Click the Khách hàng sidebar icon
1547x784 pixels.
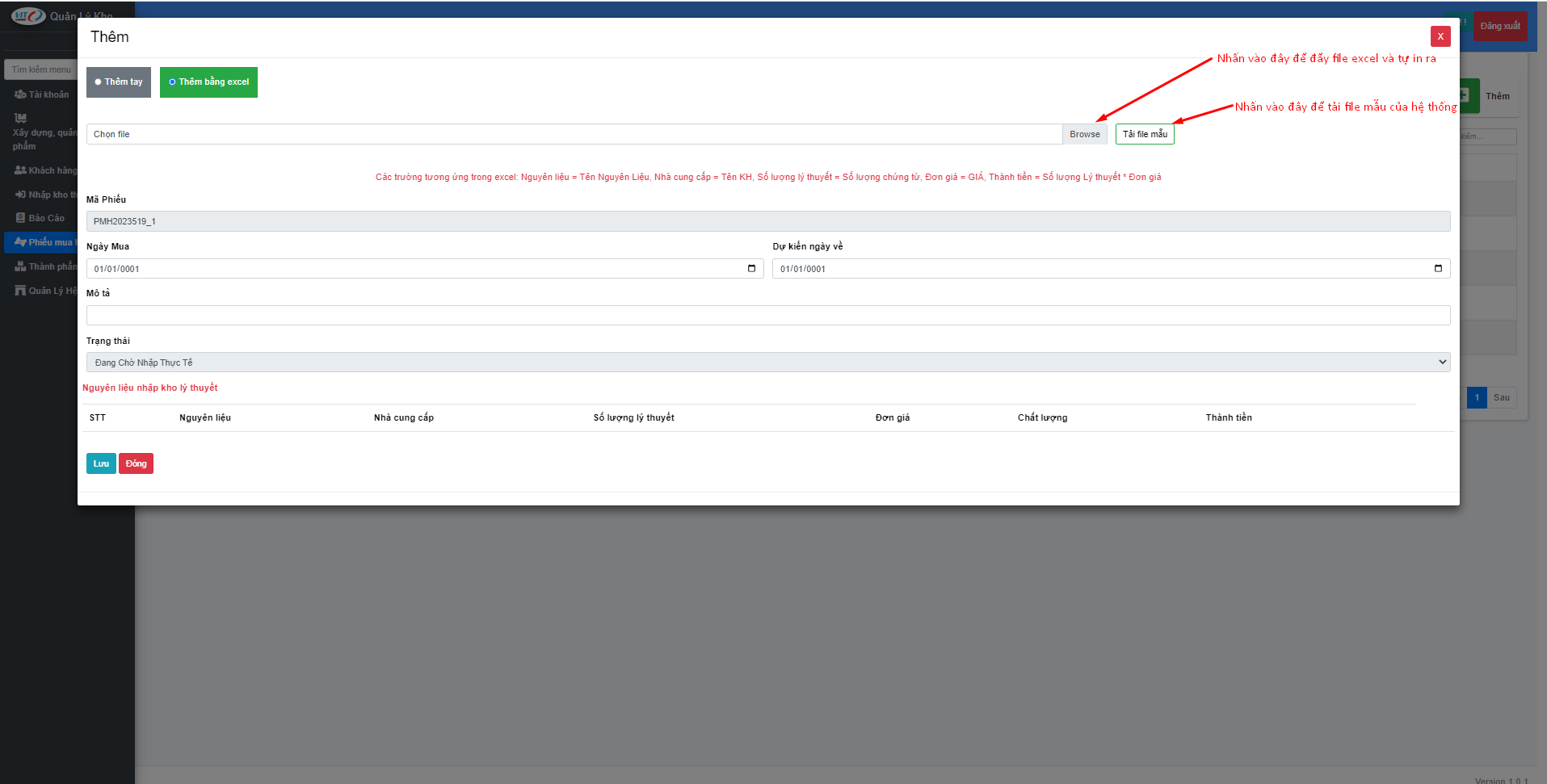point(20,170)
